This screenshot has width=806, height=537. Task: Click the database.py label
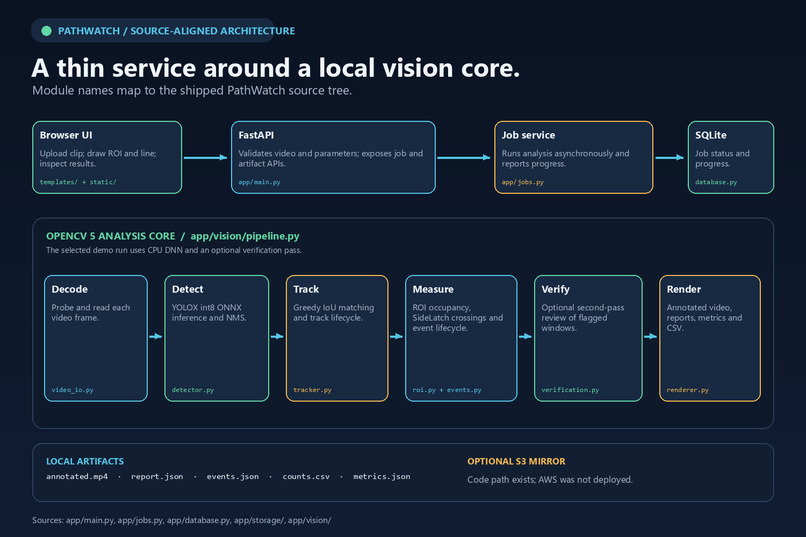[716, 182]
